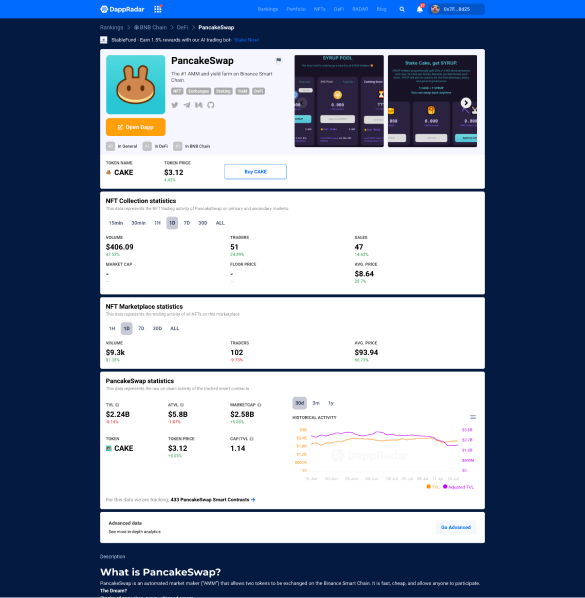Viewport: 585px width, 598px height.
Task: Click the ATVL info icon
Action: [182, 405]
